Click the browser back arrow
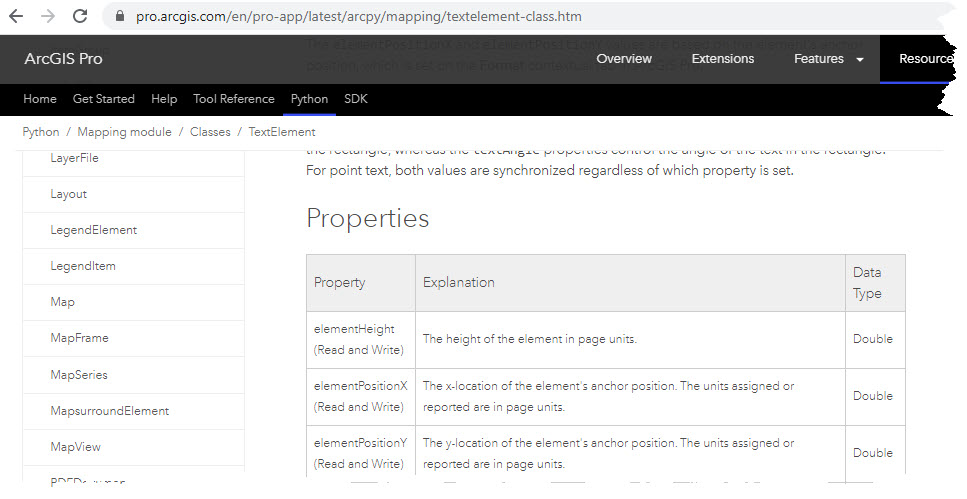This screenshot has width=967, height=499. click(16, 17)
